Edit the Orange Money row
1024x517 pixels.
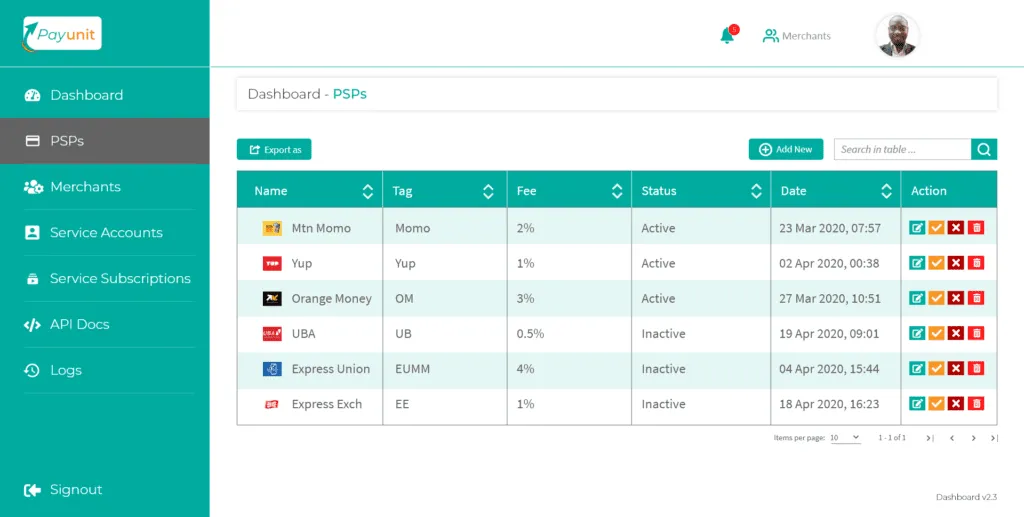coord(917,298)
